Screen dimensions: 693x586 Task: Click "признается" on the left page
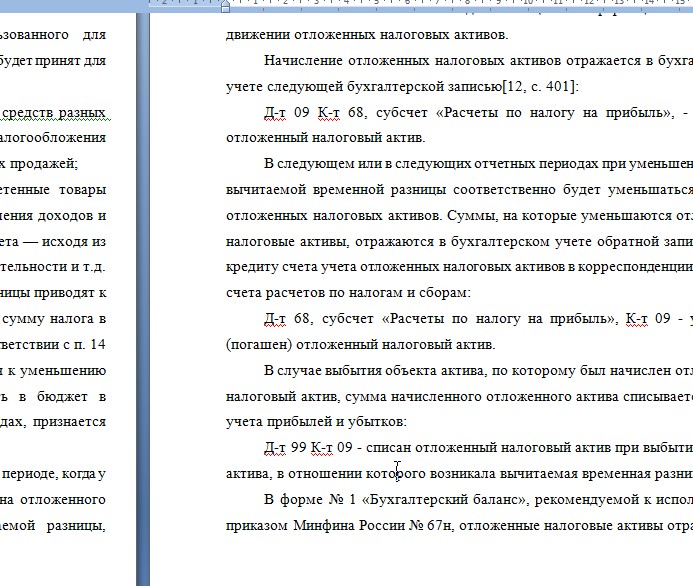click(x=69, y=422)
